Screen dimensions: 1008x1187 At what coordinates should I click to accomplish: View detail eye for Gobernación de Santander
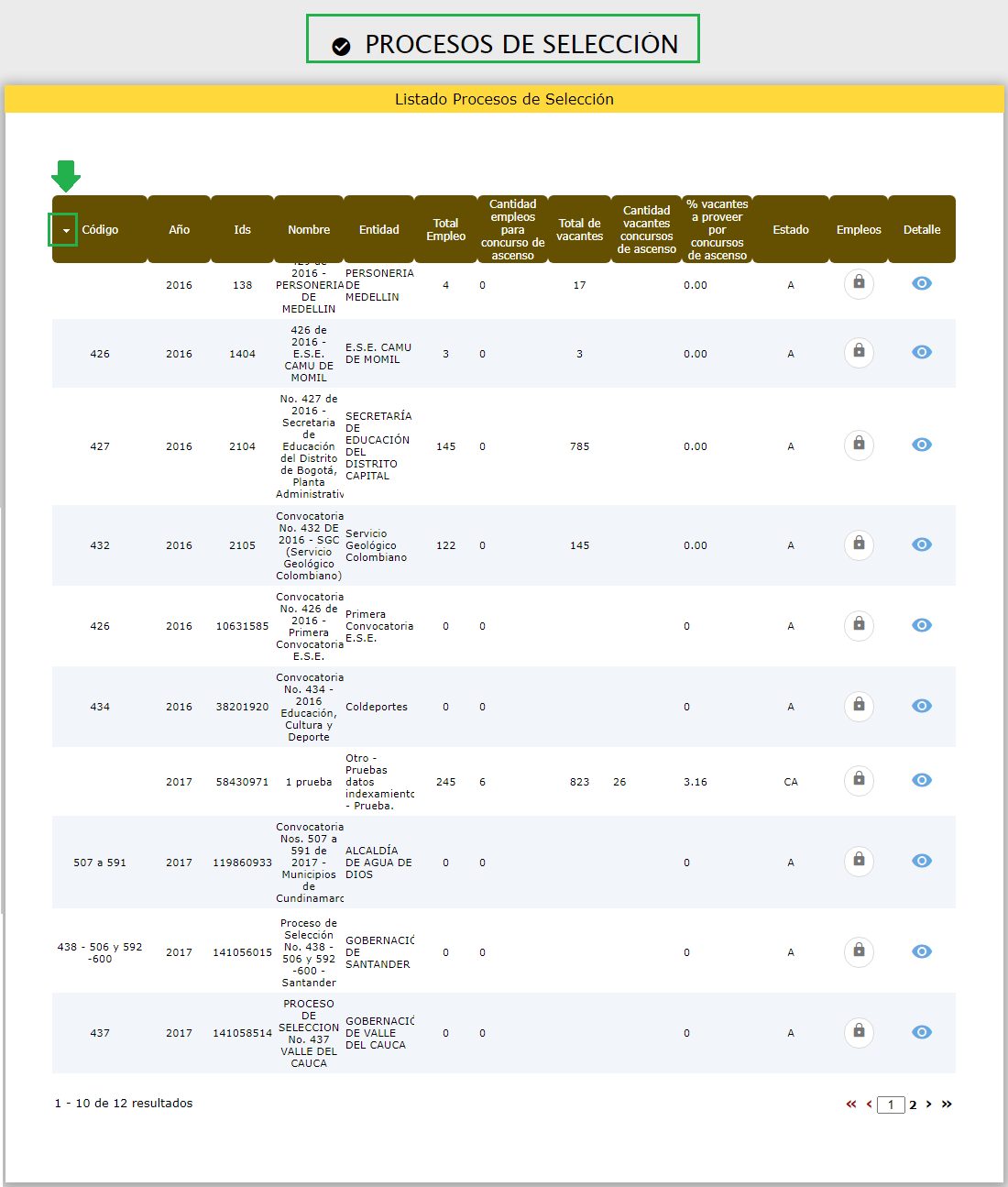click(x=922, y=951)
